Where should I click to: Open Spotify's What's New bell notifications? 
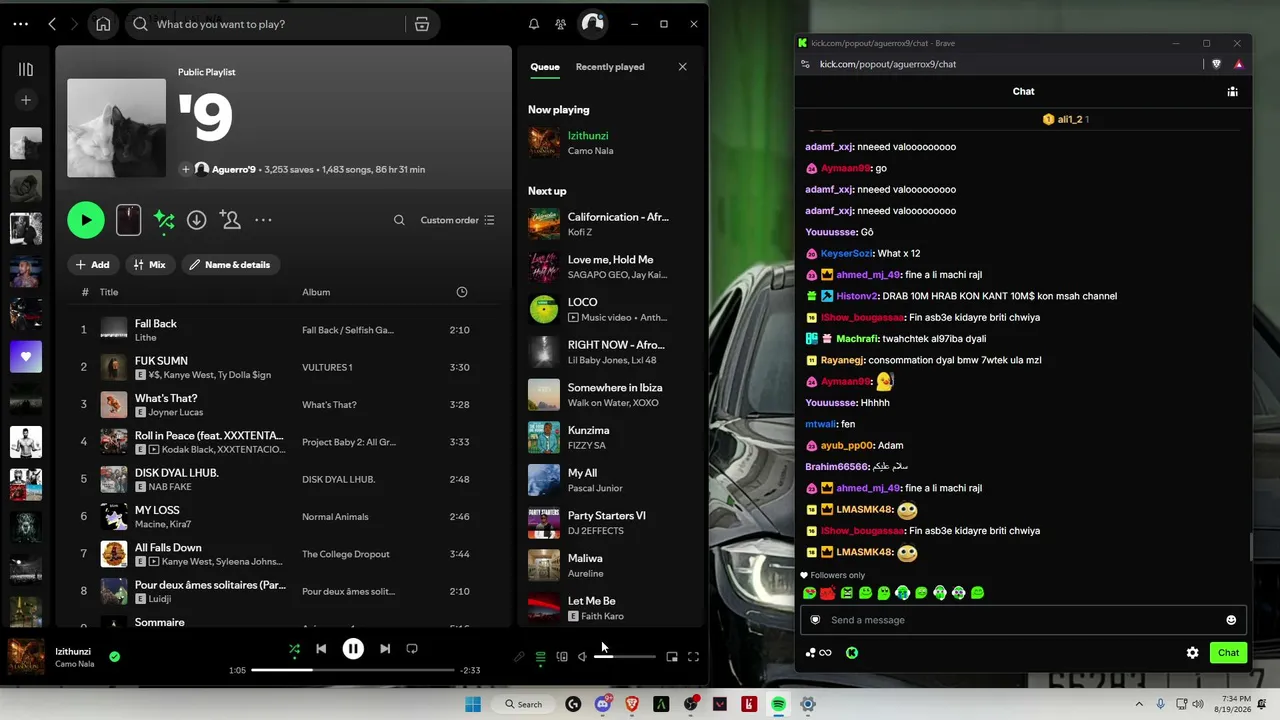pos(534,24)
